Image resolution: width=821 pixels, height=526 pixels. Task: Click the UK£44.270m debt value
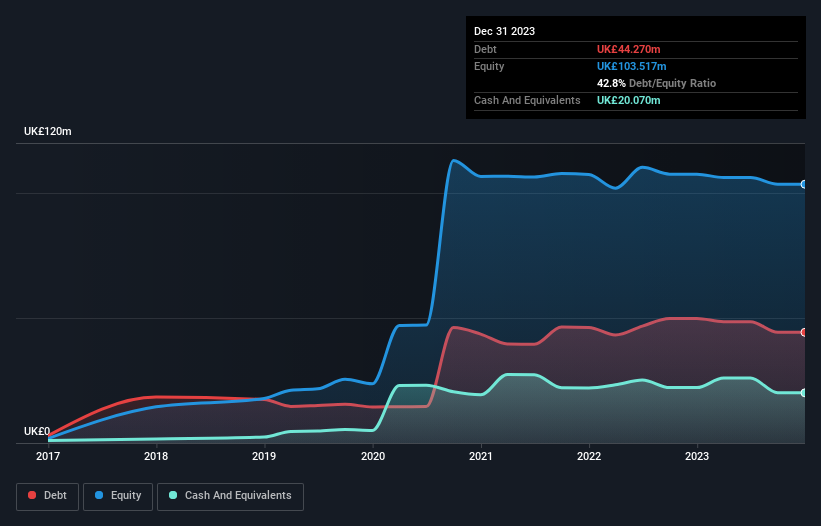click(x=628, y=49)
